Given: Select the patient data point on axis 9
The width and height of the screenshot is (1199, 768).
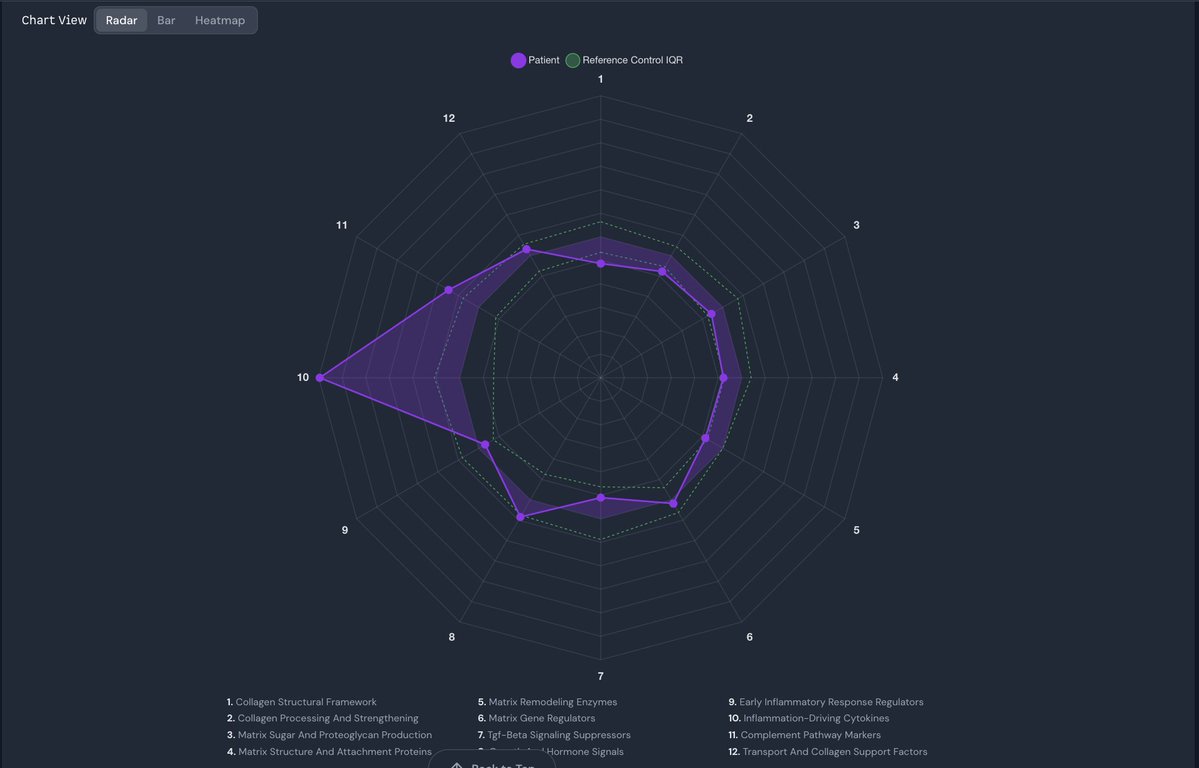Looking at the screenshot, I should coord(485,444).
